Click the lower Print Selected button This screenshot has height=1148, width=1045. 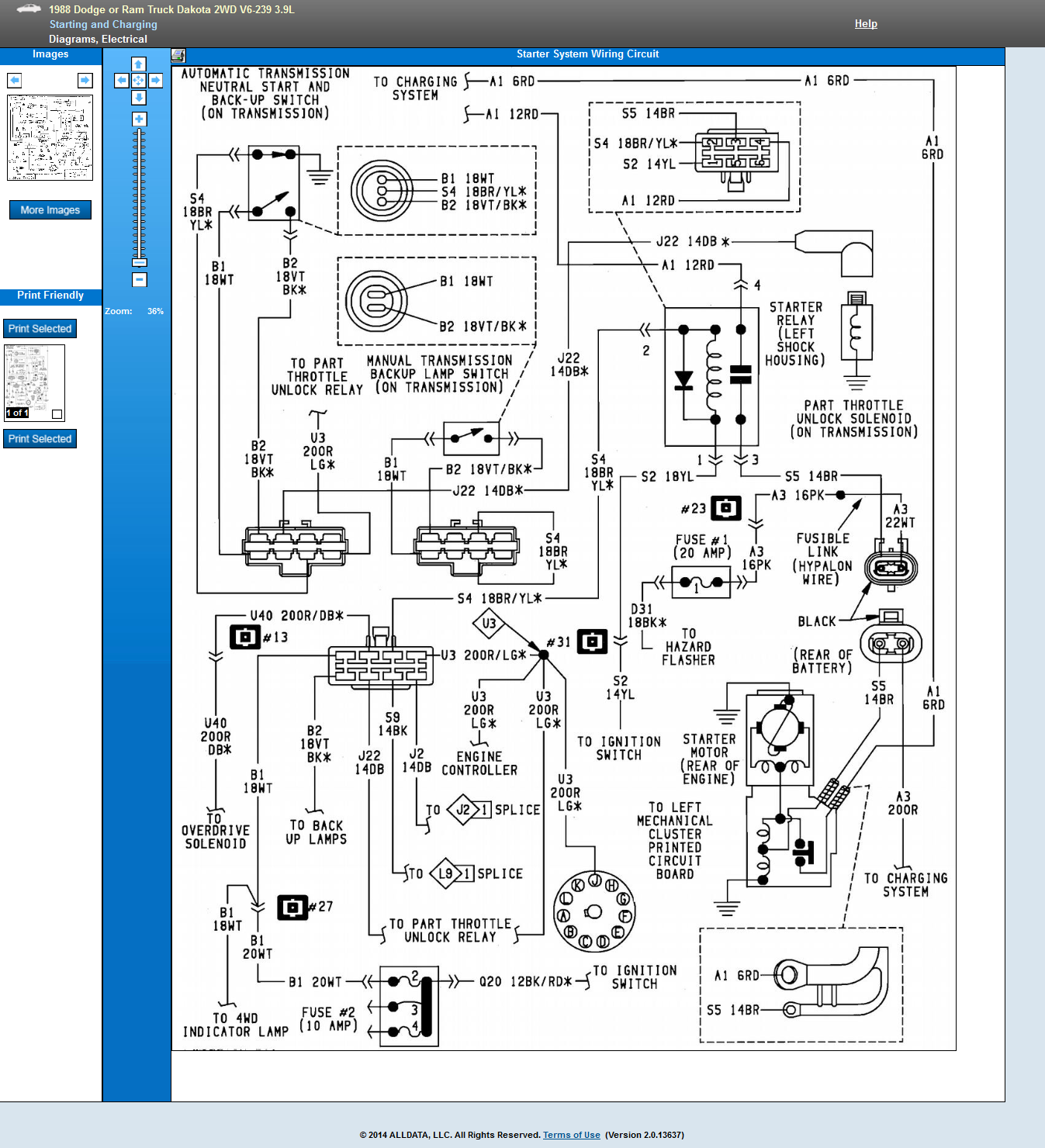point(40,438)
